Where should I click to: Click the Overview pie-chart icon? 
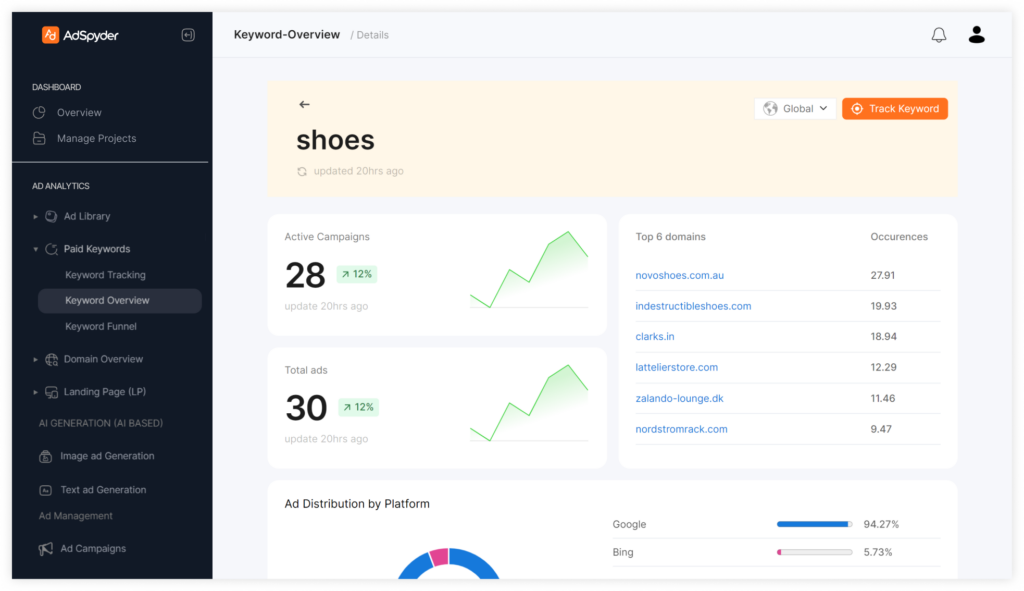39,112
